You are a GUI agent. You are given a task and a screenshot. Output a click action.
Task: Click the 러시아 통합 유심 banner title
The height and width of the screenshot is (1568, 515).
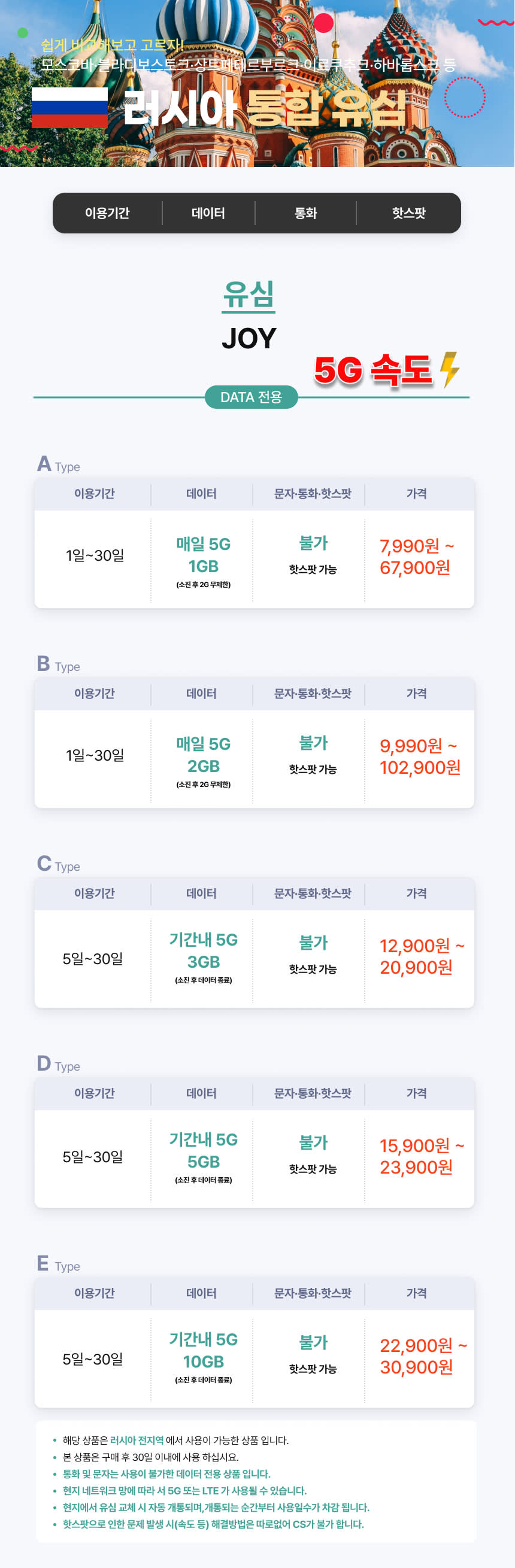(265, 110)
